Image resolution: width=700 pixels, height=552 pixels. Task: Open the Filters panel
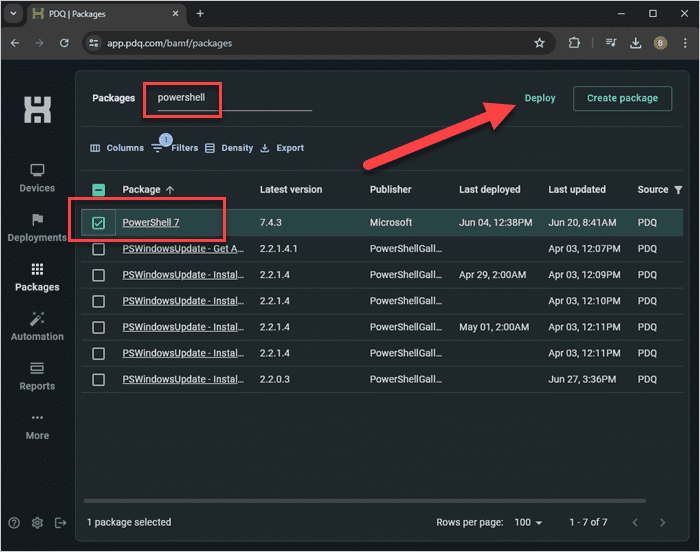click(x=175, y=147)
